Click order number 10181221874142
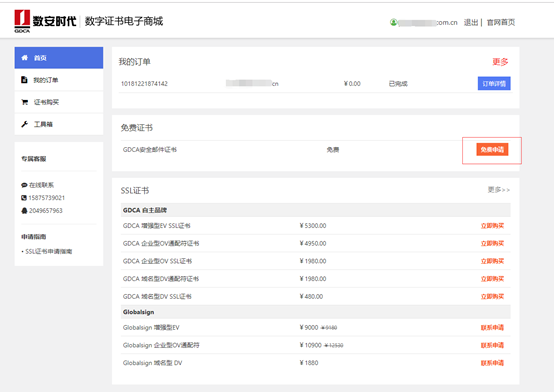 (x=144, y=84)
